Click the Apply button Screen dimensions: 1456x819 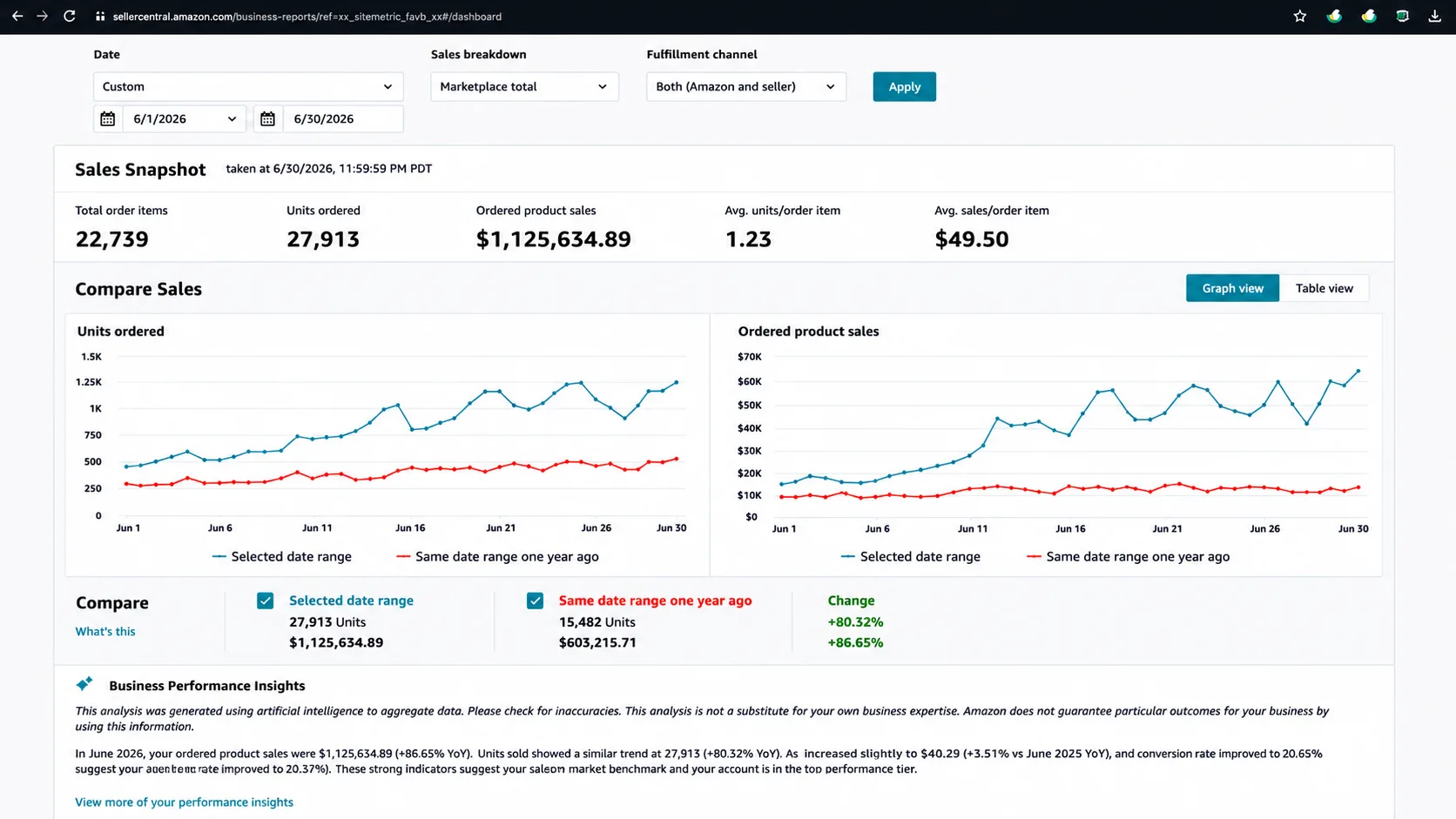click(x=904, y=86)
